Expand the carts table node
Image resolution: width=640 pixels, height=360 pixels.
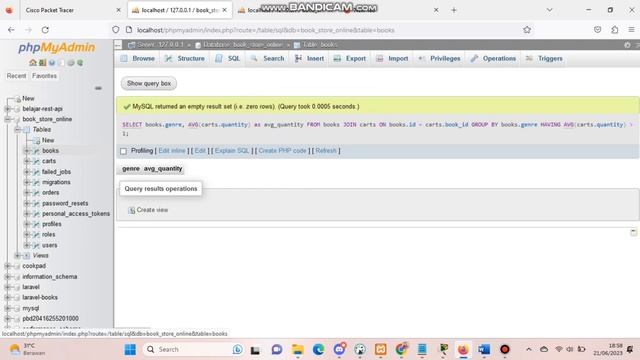tap(27, 161)
